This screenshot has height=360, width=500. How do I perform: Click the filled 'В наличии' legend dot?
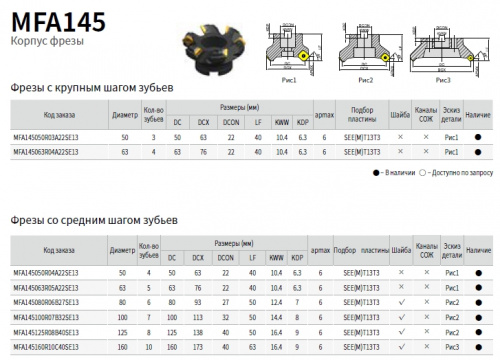(376, 173)
